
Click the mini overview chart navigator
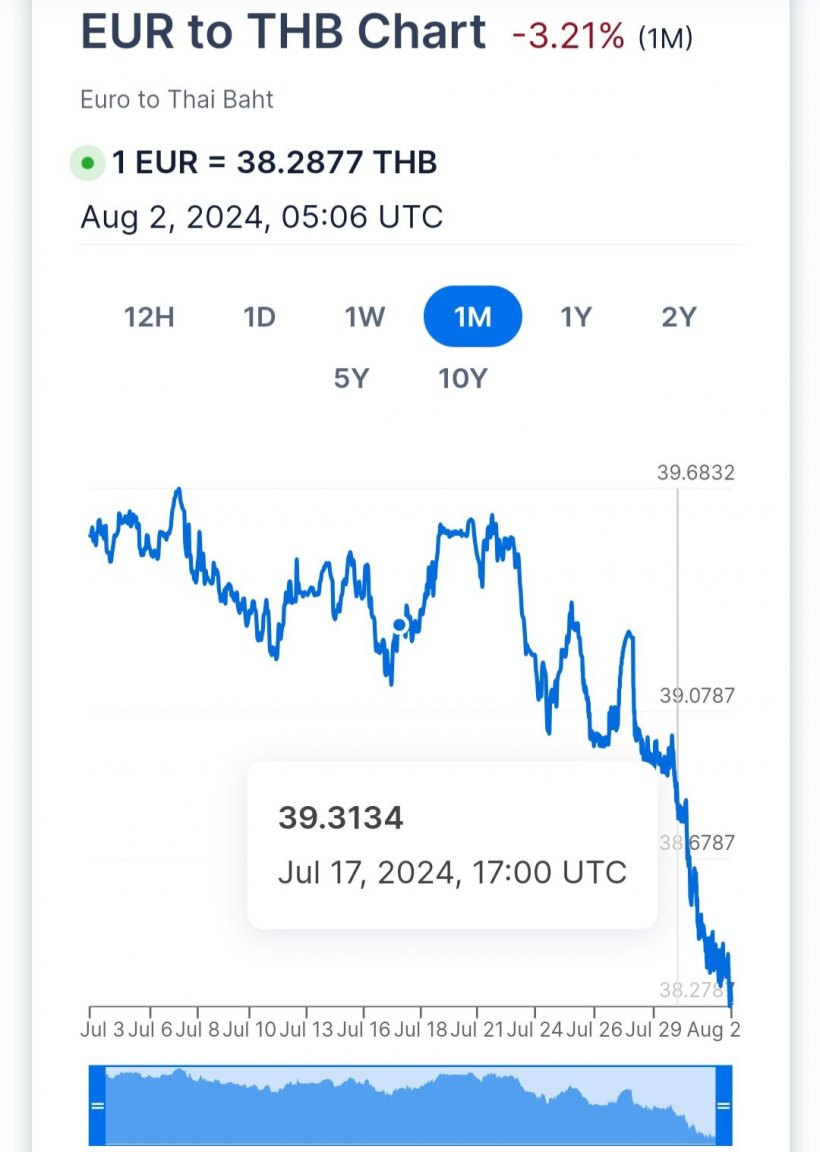410,1105
